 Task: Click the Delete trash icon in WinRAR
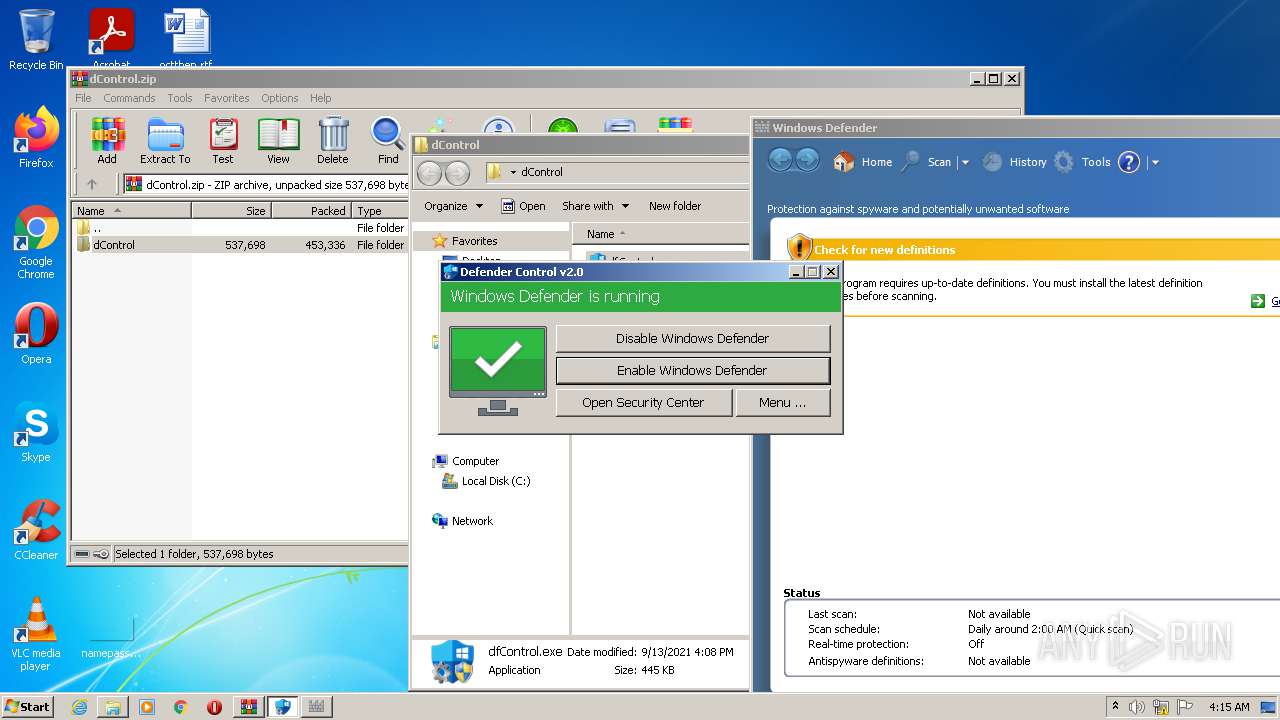[x=333, y=141]
